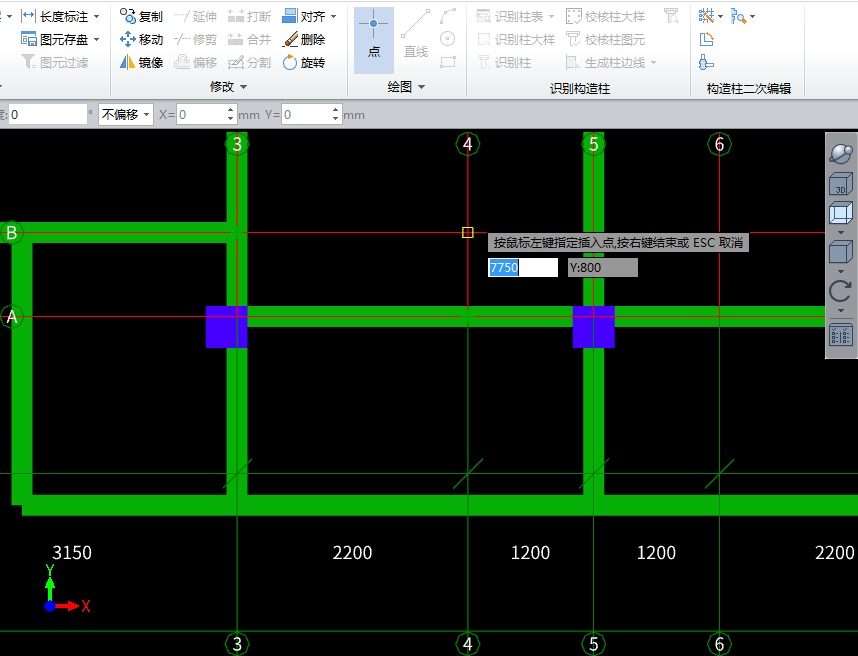858x656 pixels.
Task: Click the 复制 (Copy) tool
Action: tap(141, 16)
